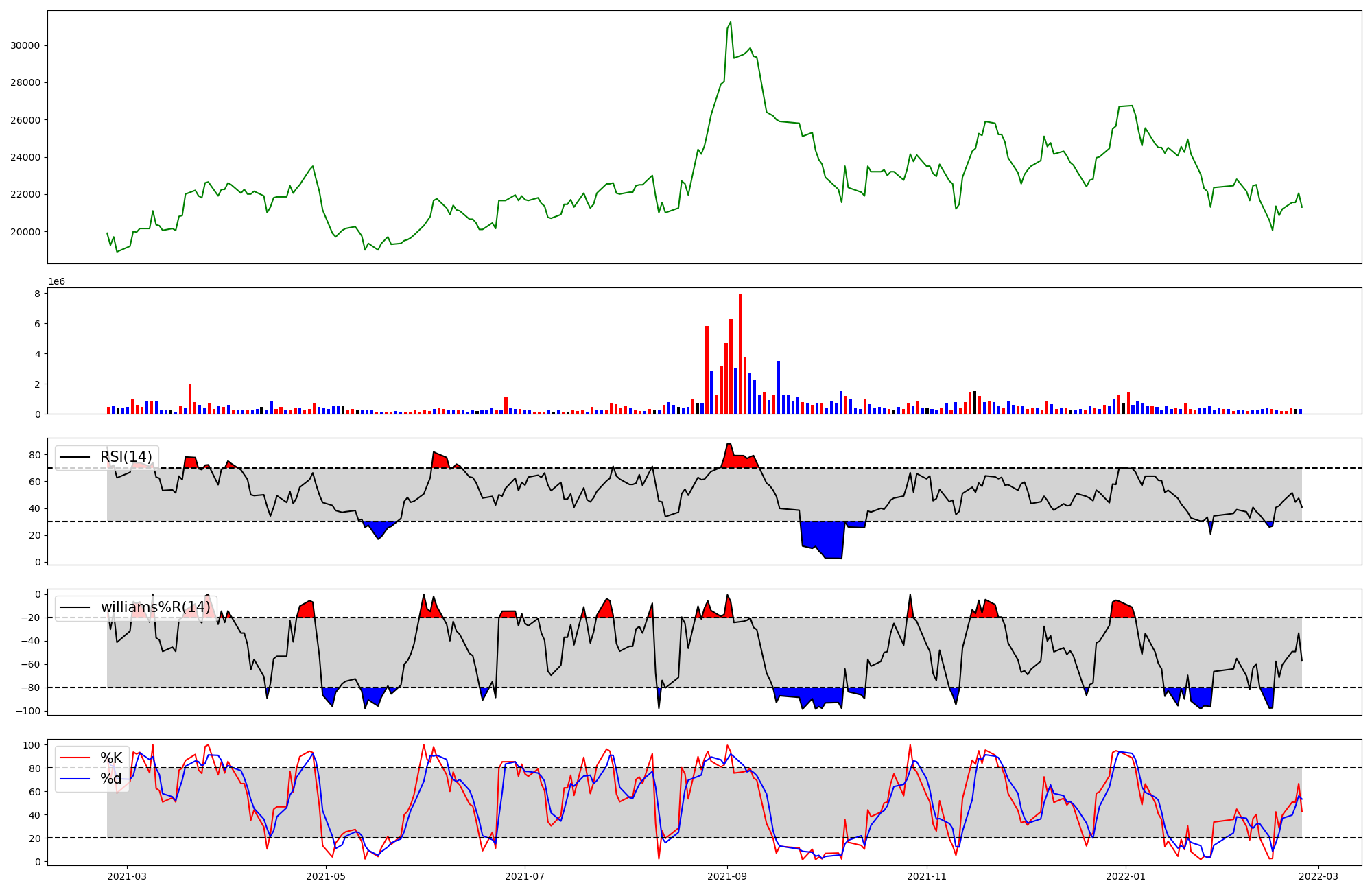Click the %K legend entry
The image size is (1372, 892).
tap(111, 758)
